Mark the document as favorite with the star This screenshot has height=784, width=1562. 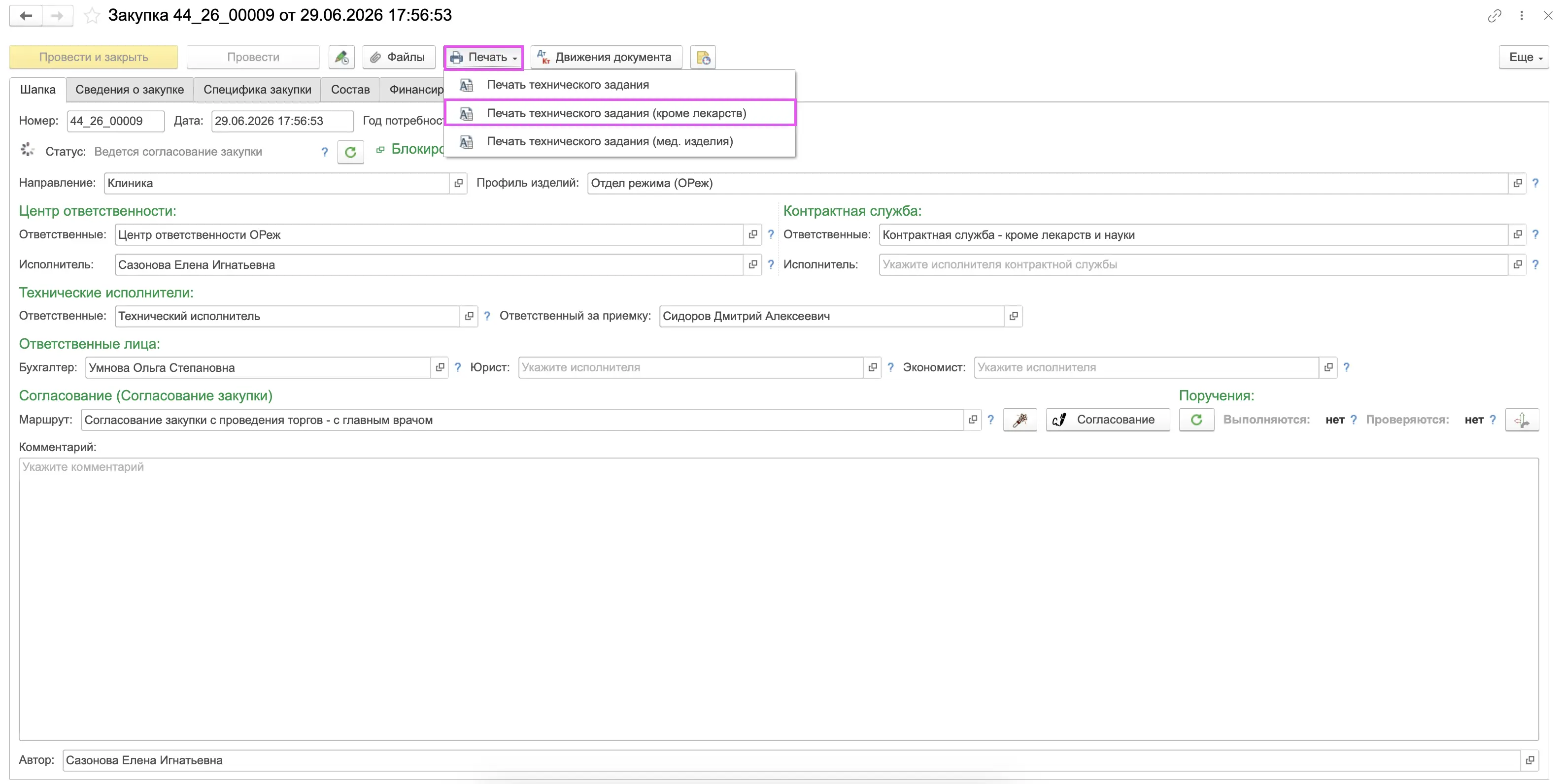click(x=92, y=16)
